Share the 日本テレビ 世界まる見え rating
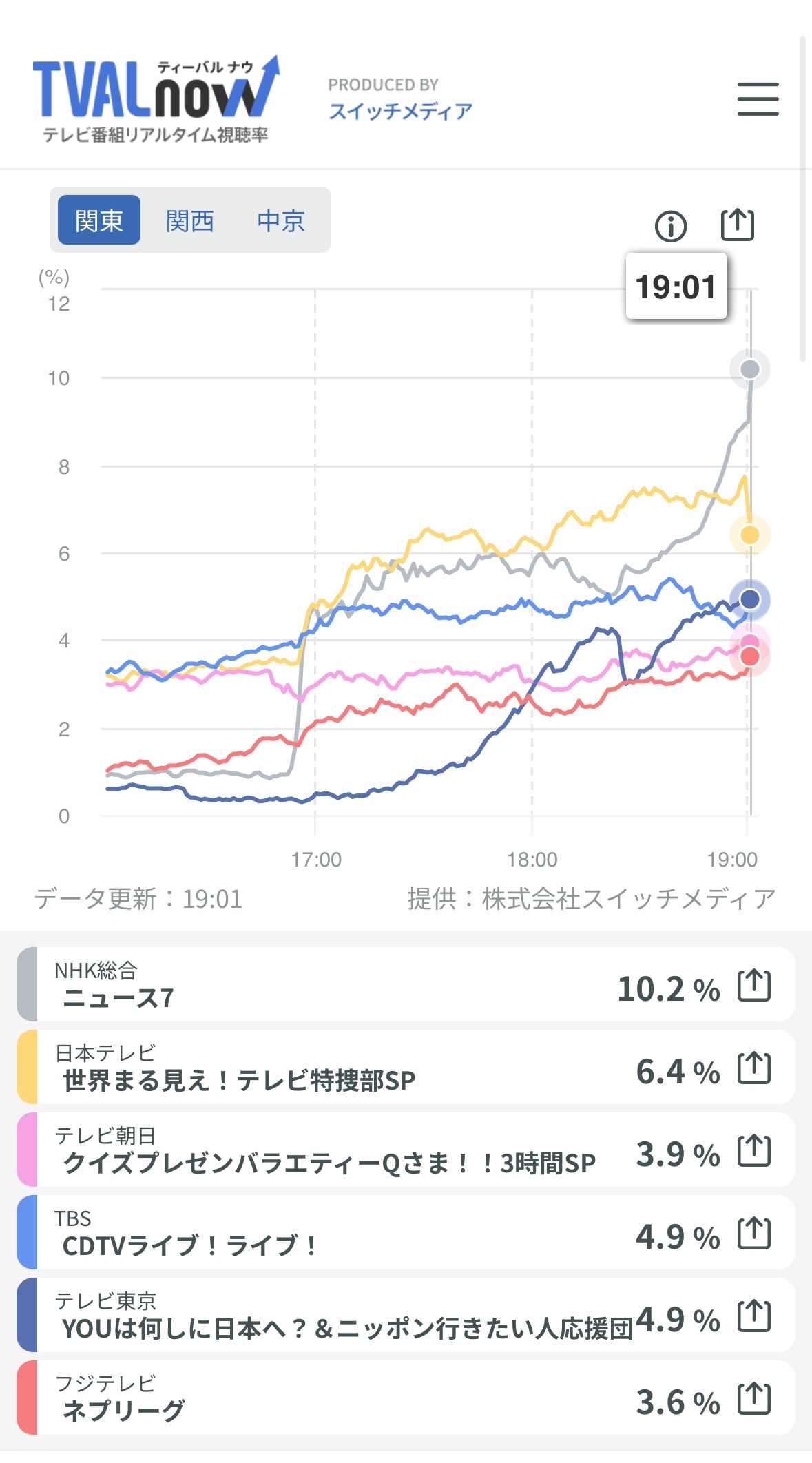Screen dimensions: 812x1463 pyautogui.click(x=753, y=1068)
